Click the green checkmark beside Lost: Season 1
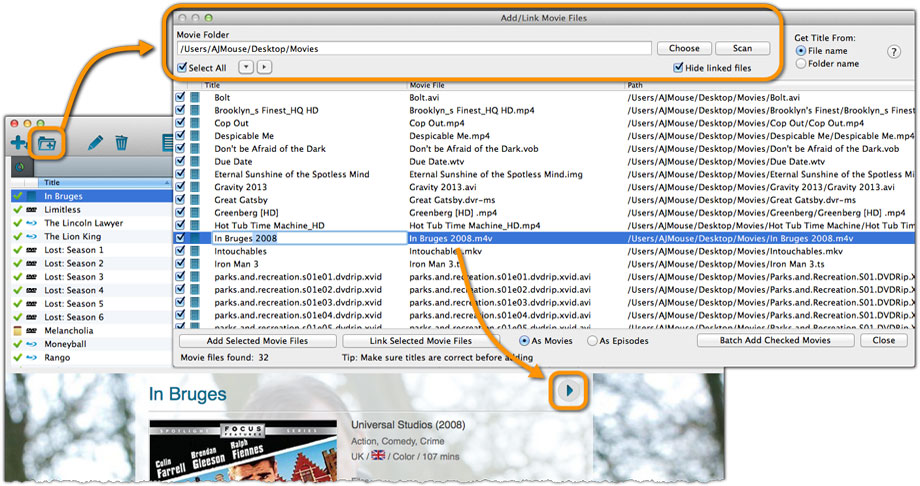 (x=18, y=250)
